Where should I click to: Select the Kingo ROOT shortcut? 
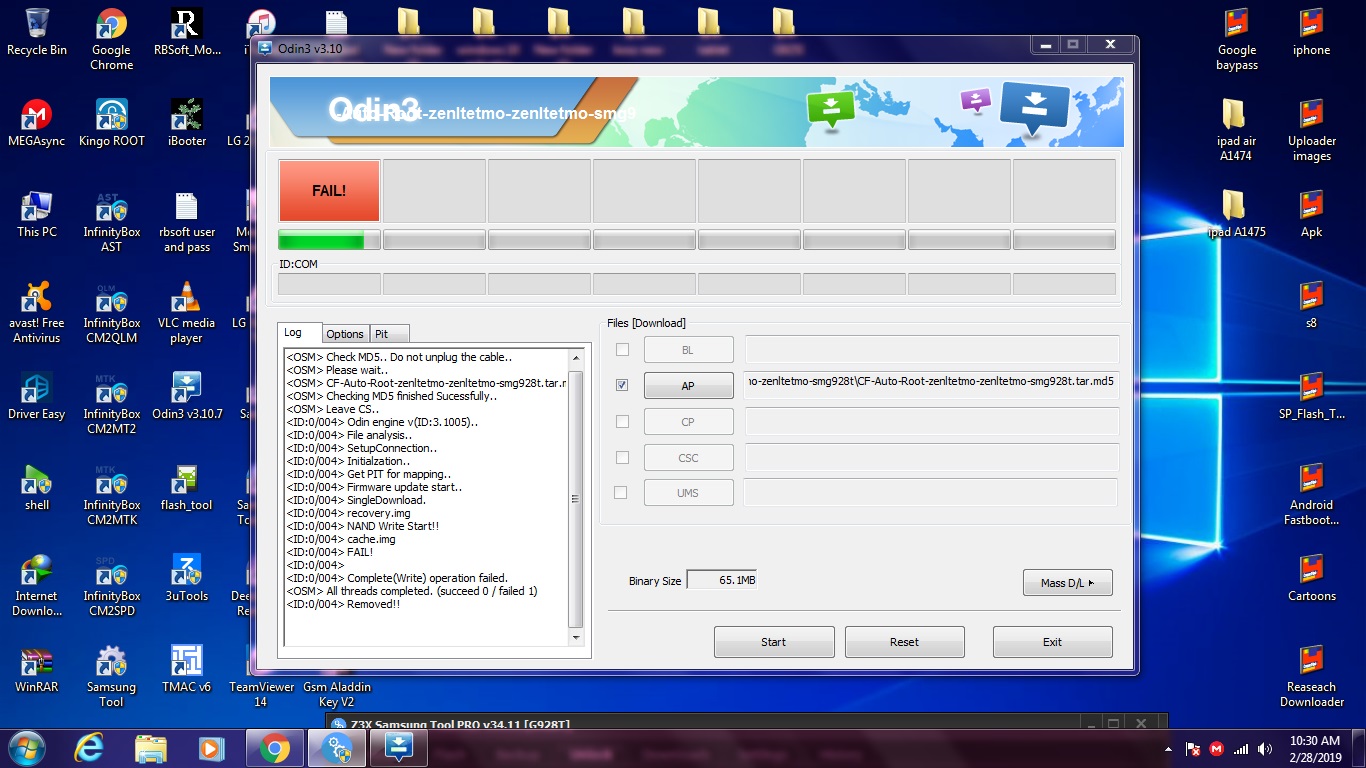coord(112,123)
